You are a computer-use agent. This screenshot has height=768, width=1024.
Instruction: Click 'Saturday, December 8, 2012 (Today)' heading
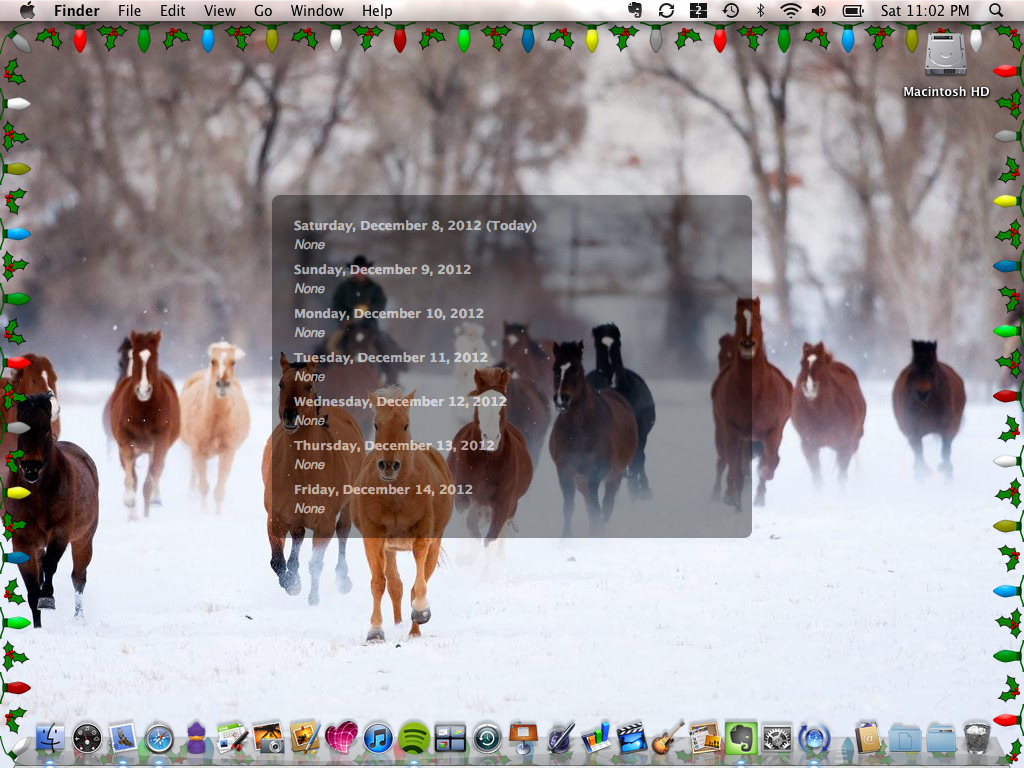(x=415, y=225)
